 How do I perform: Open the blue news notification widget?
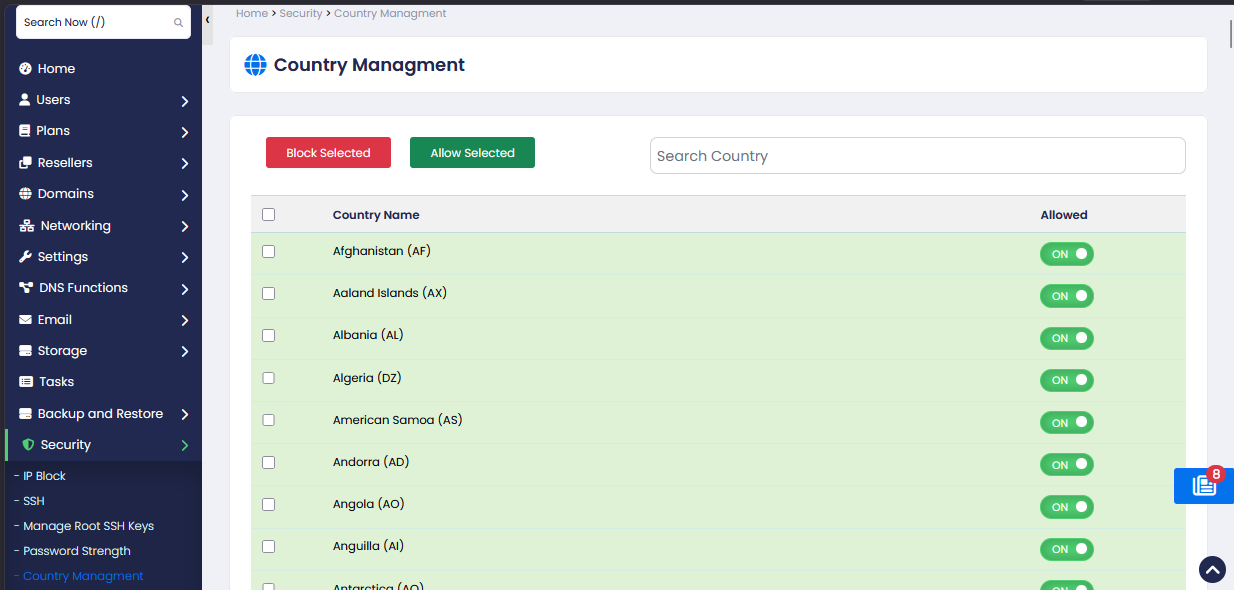tap(1204, 486)
